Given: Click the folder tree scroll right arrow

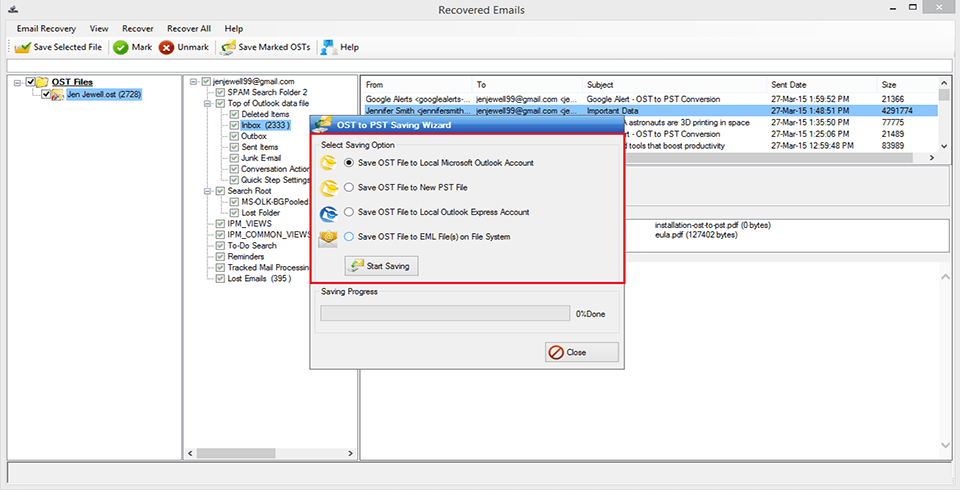Looking at the screenshot, I should (x=350, y=453).
